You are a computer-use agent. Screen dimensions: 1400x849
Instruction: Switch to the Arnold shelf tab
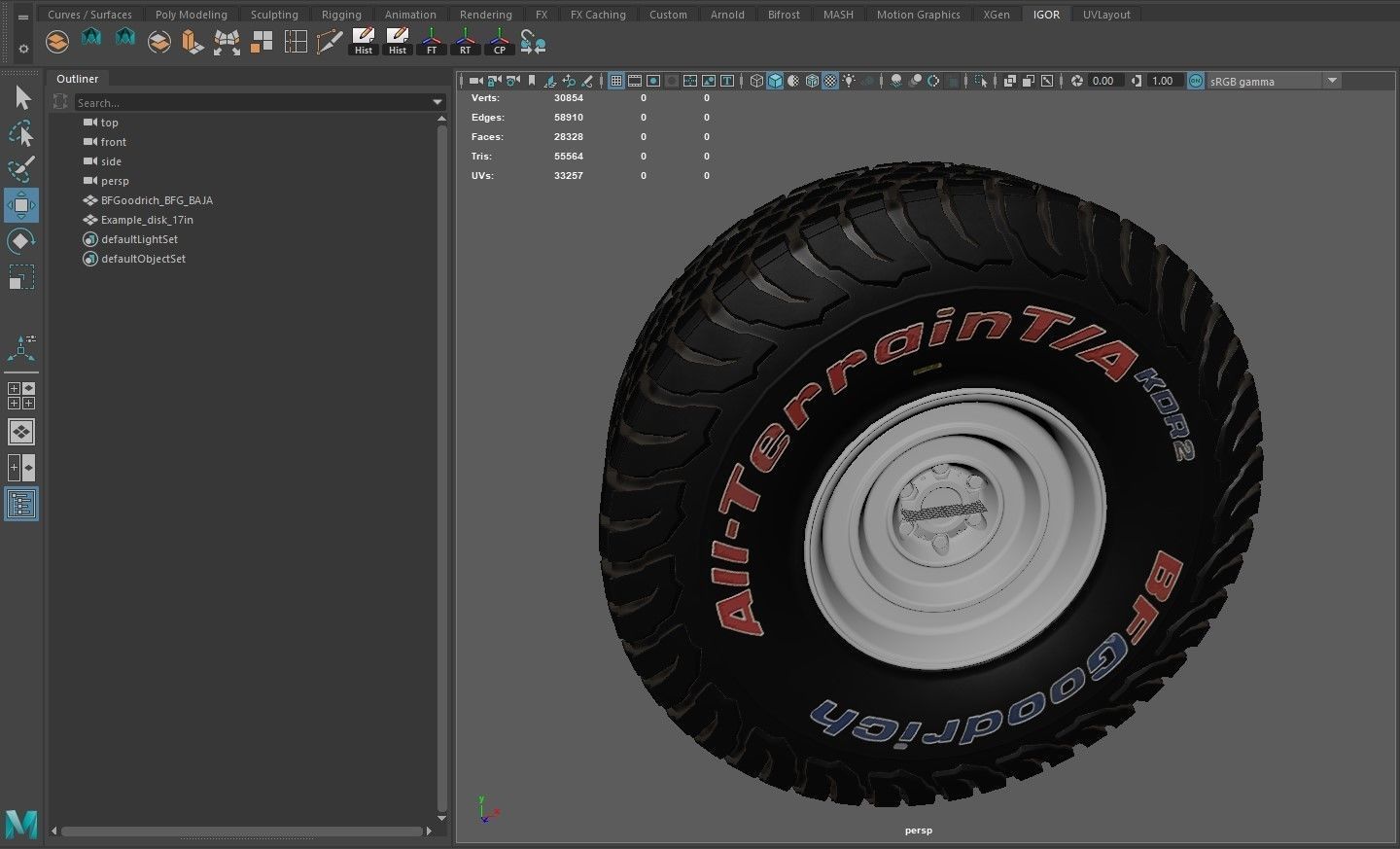727,15
